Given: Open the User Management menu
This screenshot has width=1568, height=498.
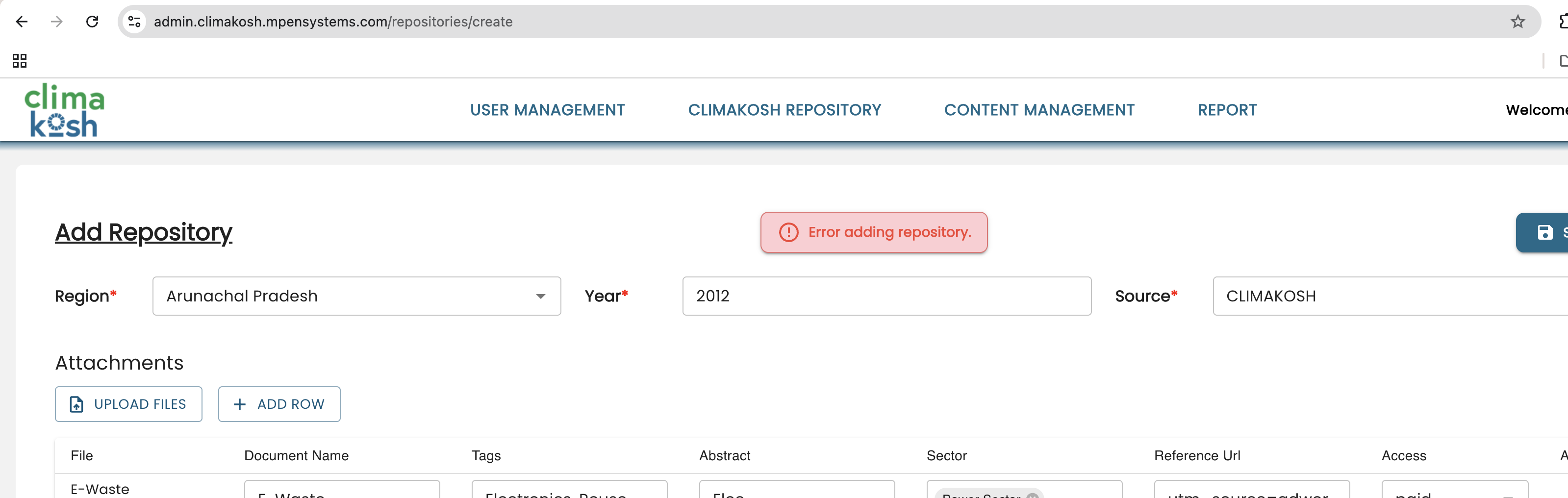Looking at the screenshot, I should click(x=547, y=110).
